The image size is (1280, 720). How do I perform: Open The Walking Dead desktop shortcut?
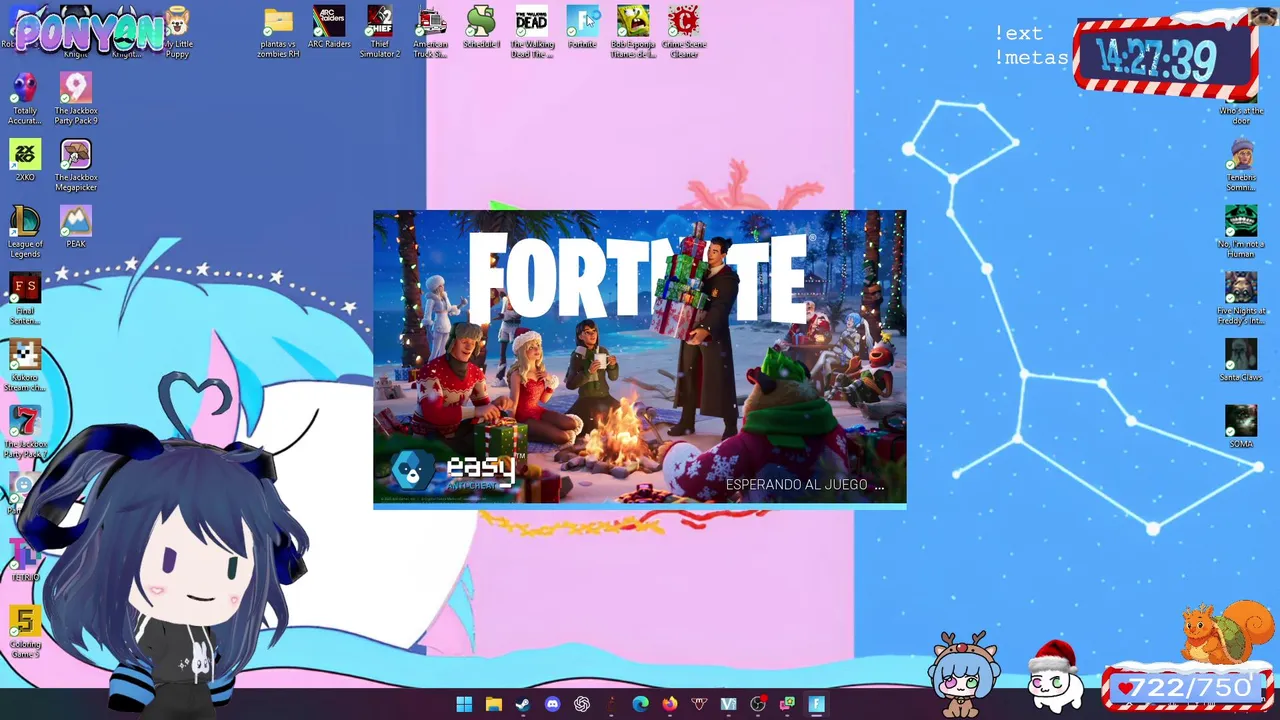pyautogui.click(x=532, y=32)
